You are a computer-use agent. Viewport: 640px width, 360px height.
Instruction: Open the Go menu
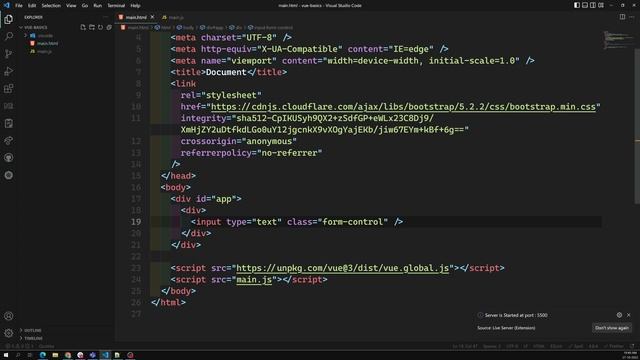(x=84, y=6)
